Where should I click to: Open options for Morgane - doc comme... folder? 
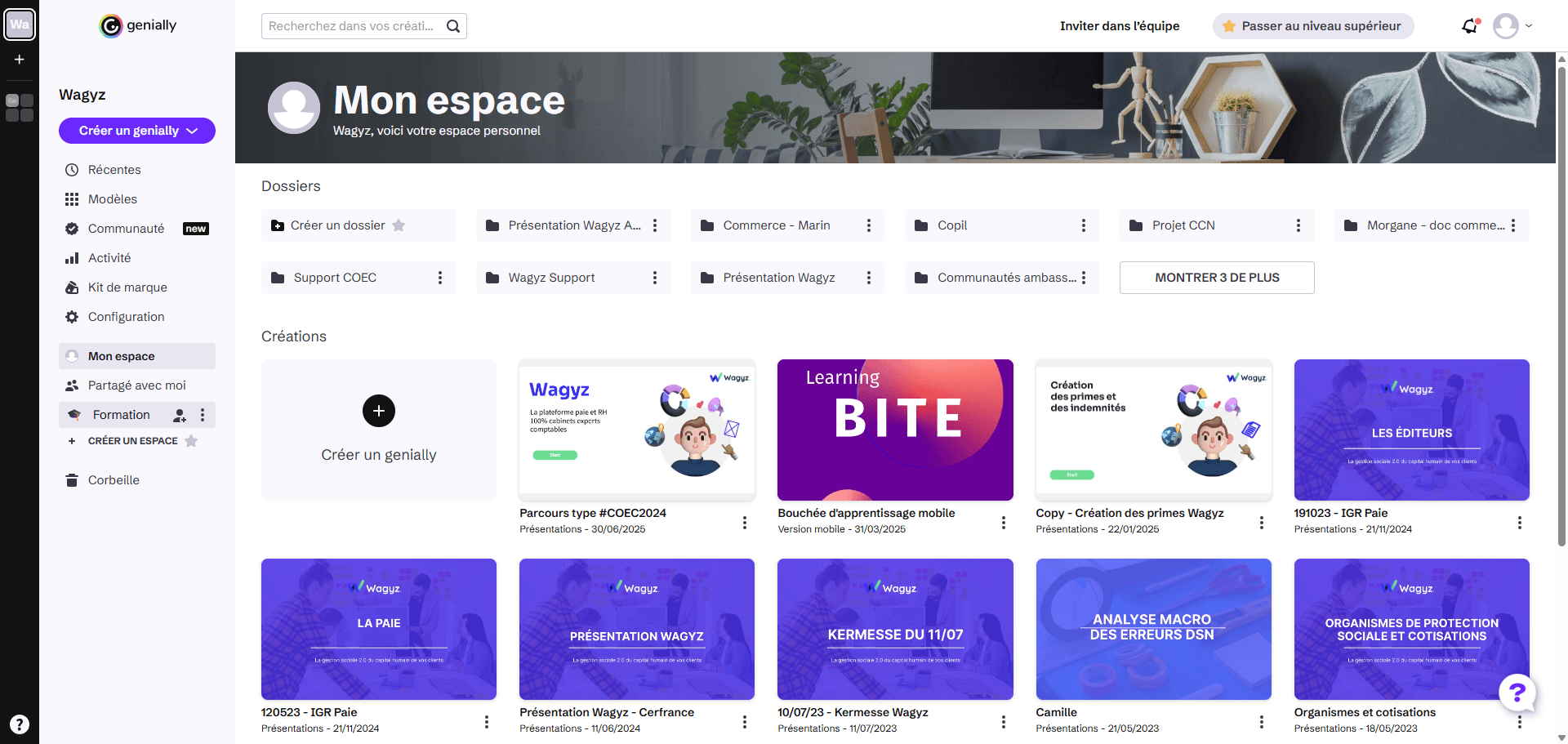pos(1513,225)
